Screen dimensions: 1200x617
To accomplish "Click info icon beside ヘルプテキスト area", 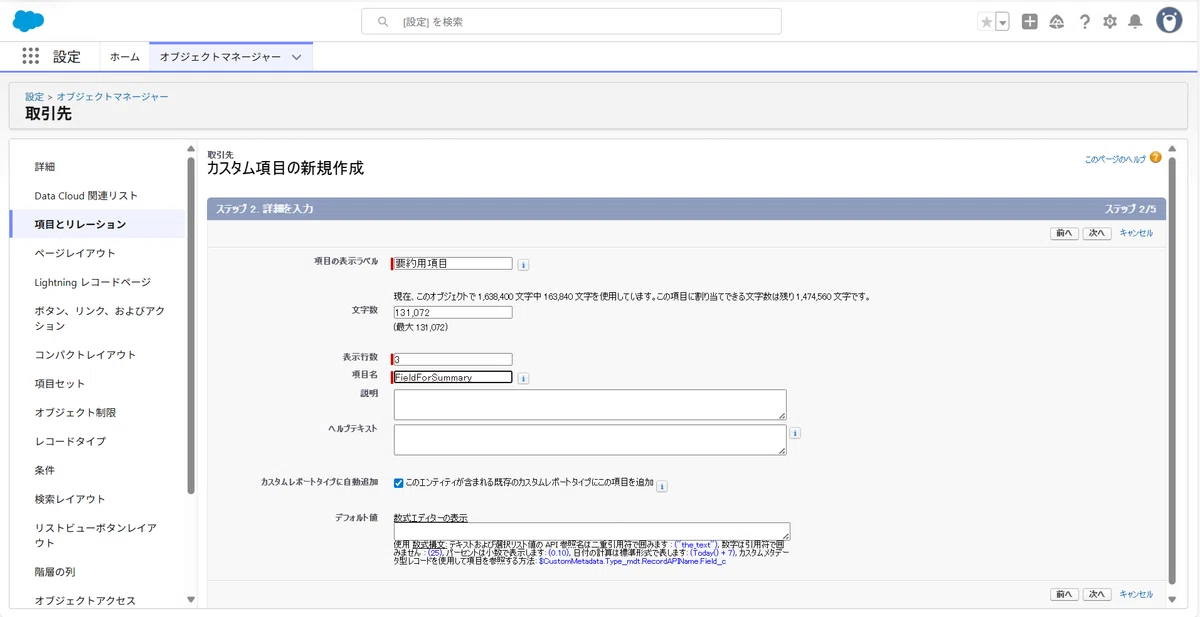I will tap(796, 434).
